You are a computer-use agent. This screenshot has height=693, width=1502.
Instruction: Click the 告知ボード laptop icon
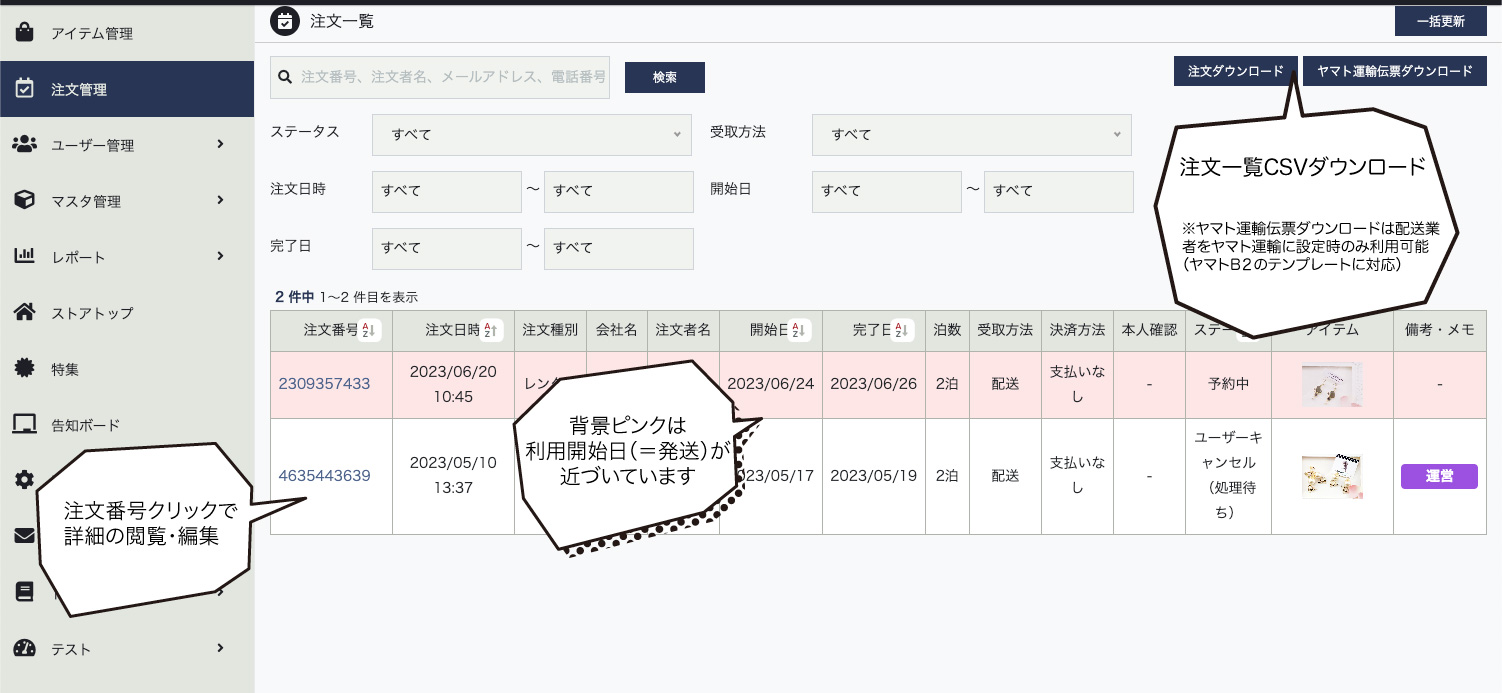click(25, 425)
